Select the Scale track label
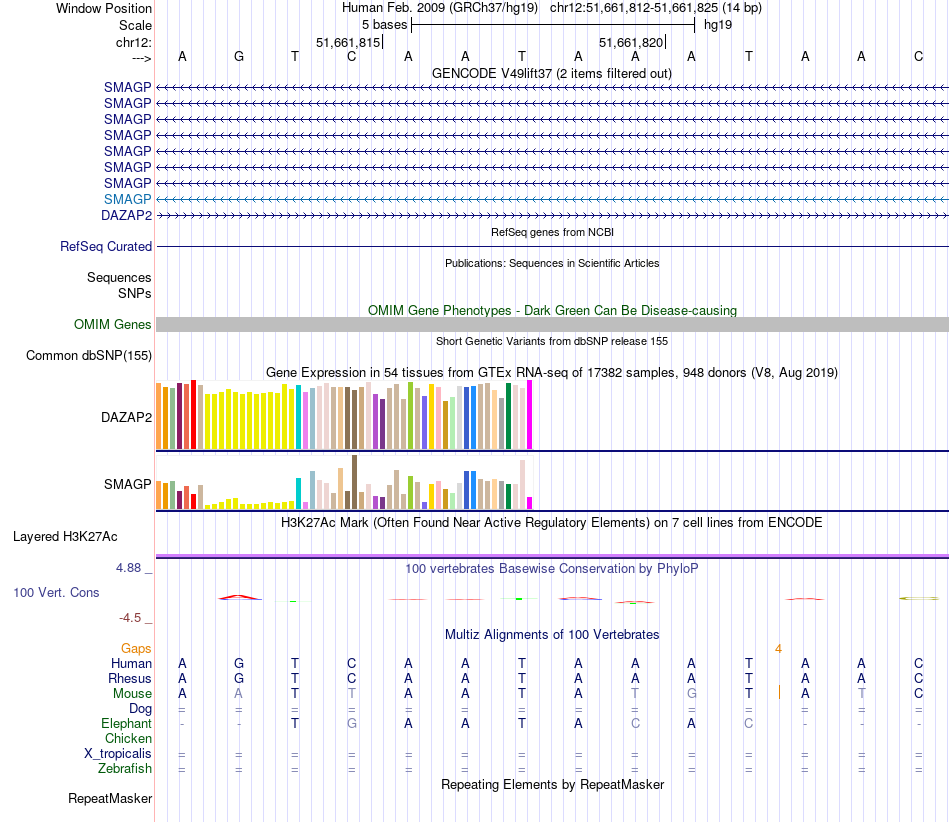This screenshot has height=822, width=950. click(135, 25)
